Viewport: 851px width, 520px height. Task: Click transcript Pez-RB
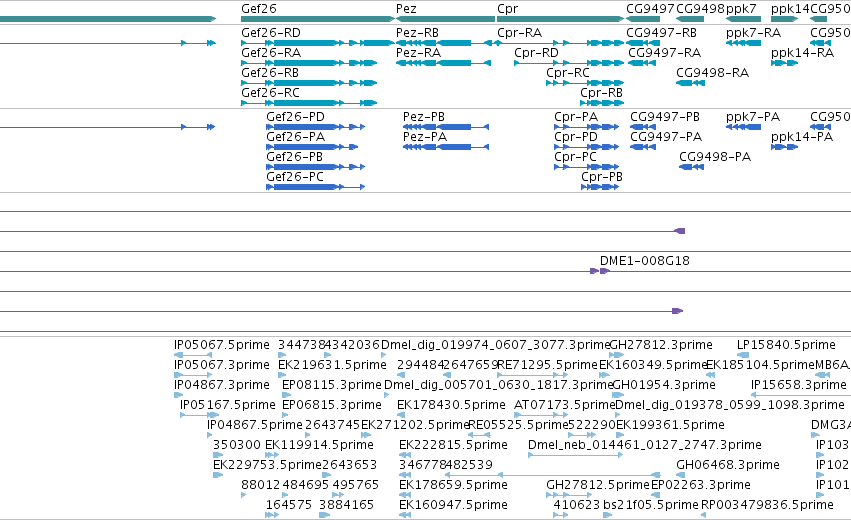(417, 33)
